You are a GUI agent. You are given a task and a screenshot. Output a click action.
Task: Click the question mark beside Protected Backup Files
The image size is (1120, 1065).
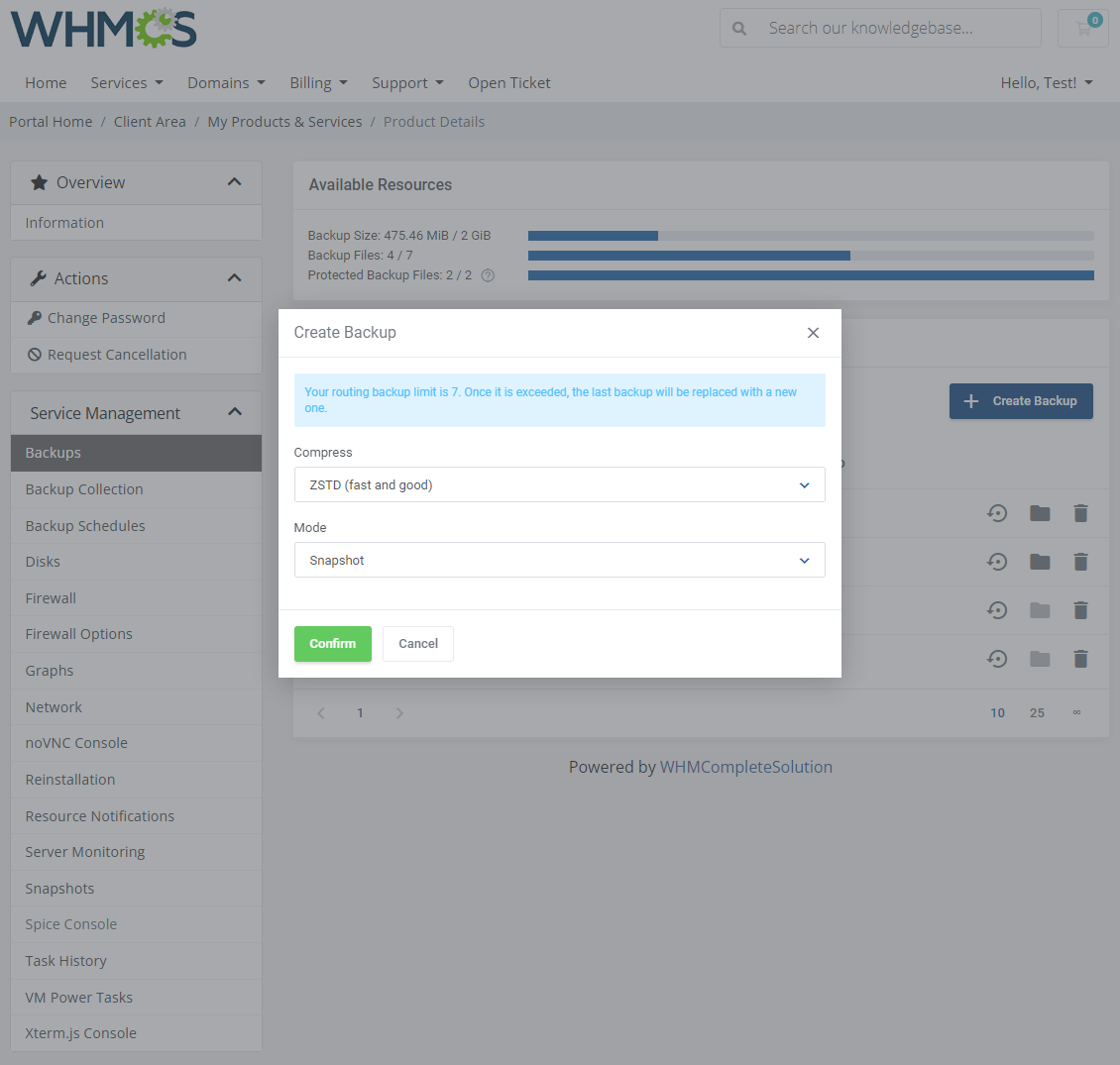tap(487, 275)
